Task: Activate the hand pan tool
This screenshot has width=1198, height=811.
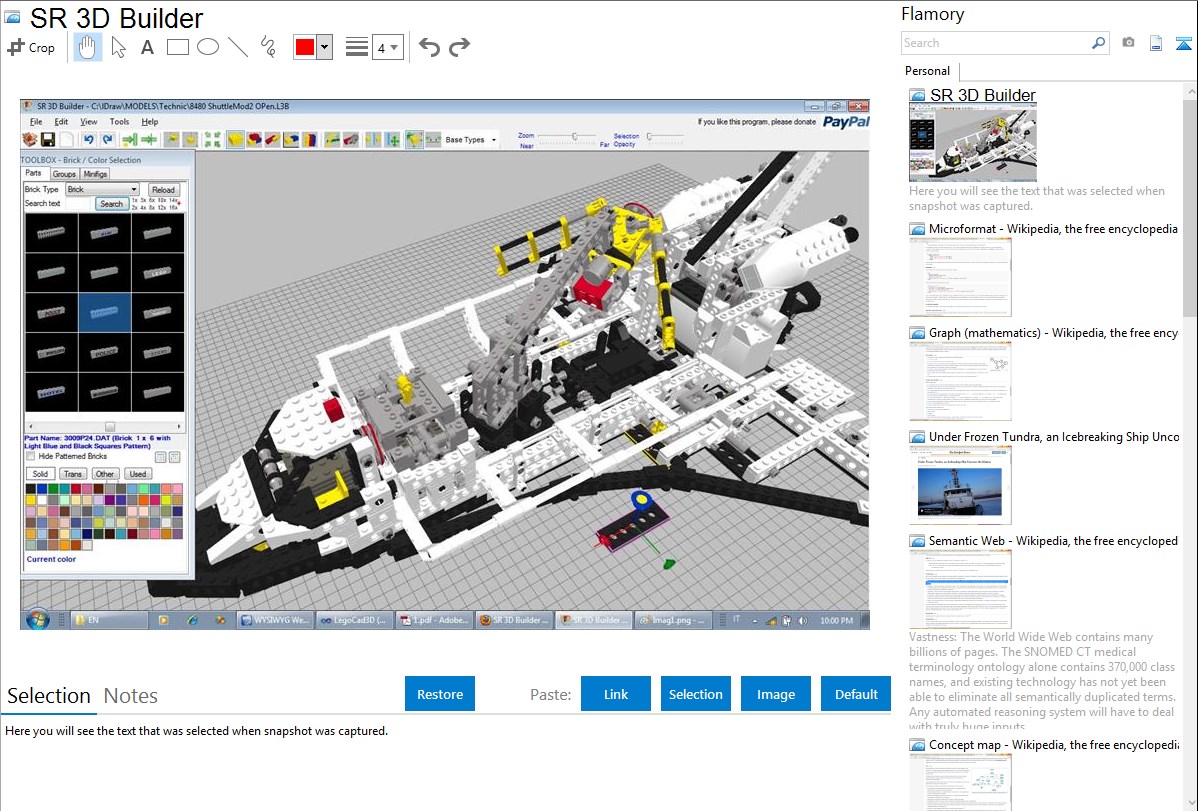Action: pyautogui.click(x=87, y=47)
